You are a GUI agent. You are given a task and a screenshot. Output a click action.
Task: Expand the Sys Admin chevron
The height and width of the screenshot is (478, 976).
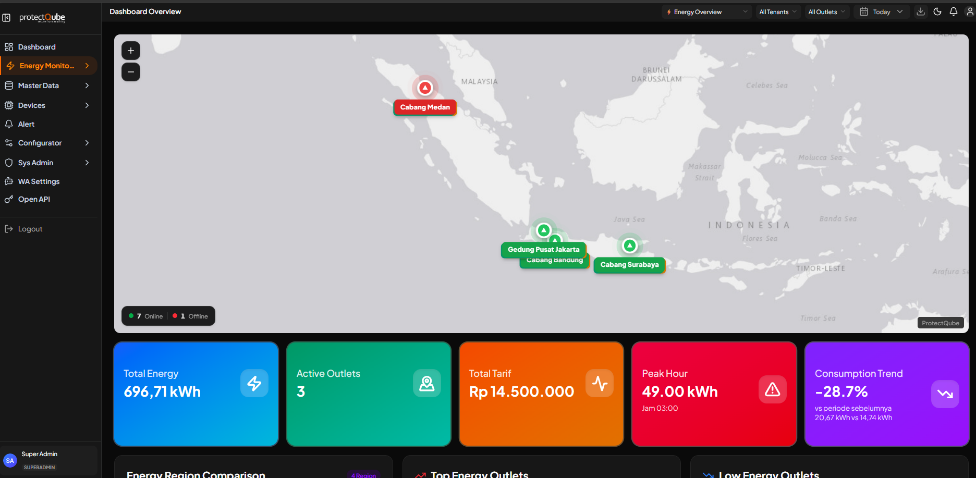click(87, 162)
